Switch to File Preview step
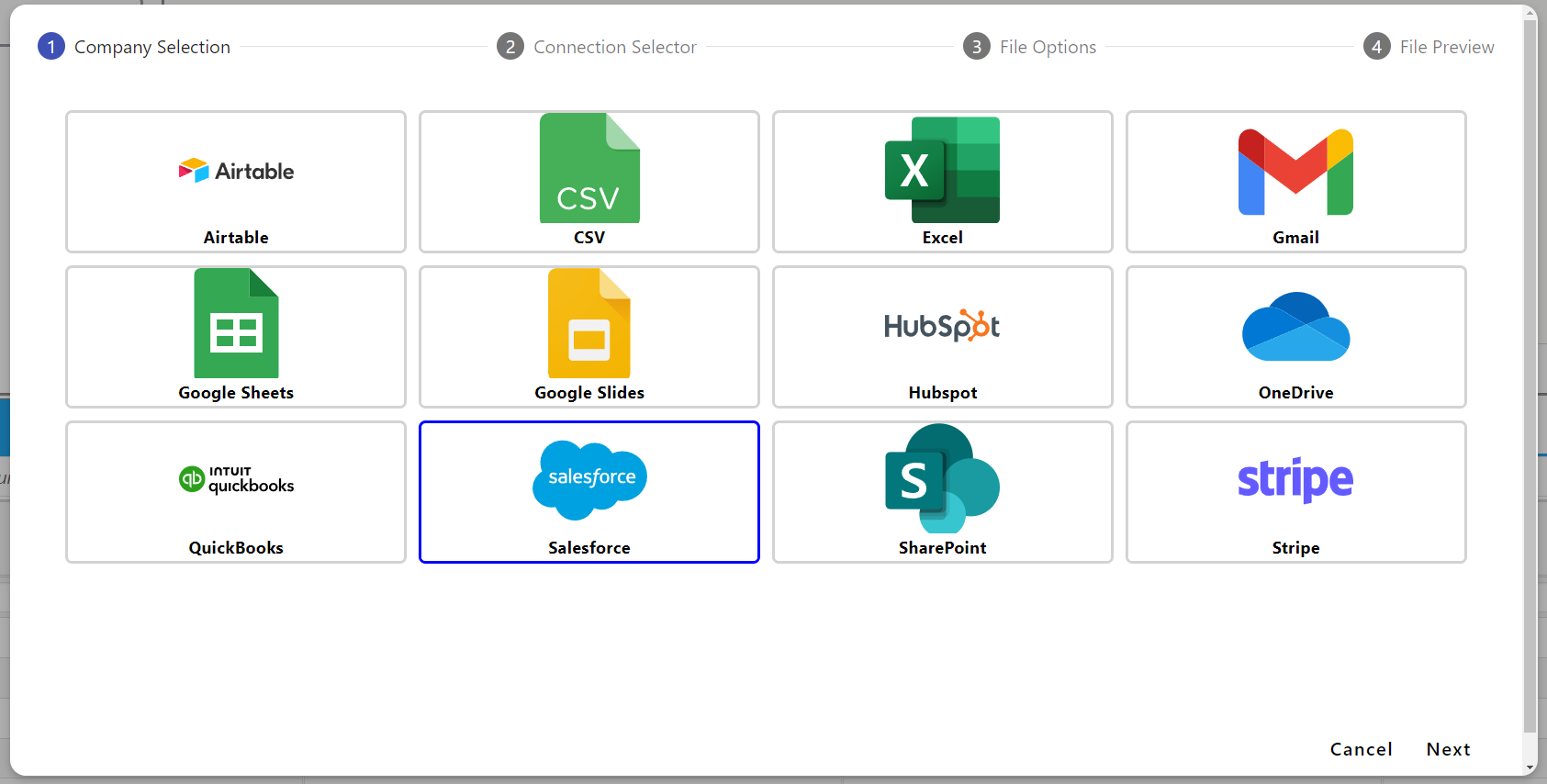 click(x=1429, y=47)
